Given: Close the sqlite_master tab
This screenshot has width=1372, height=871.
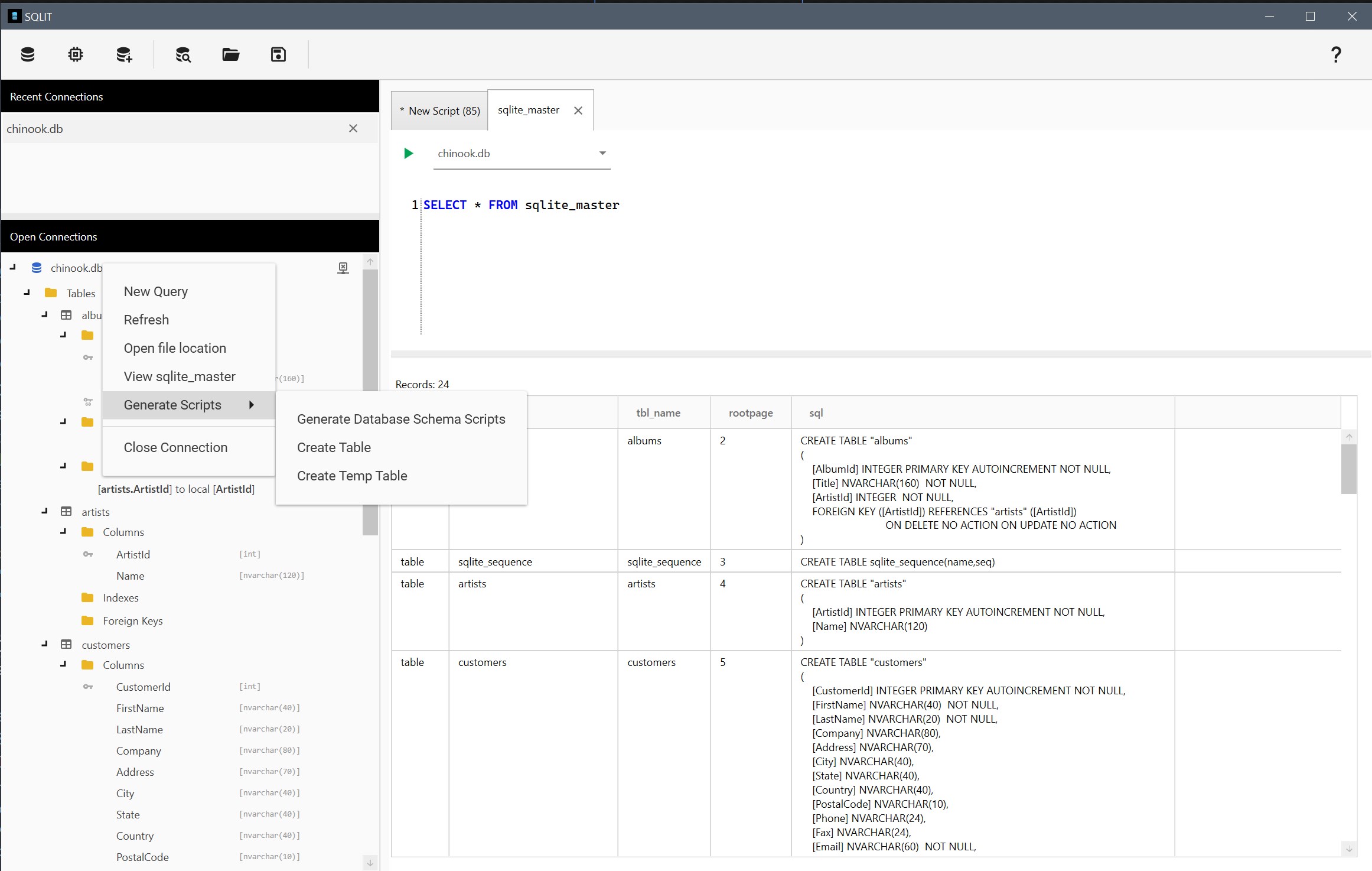Looking at the screenshot, I should point(578,110).
